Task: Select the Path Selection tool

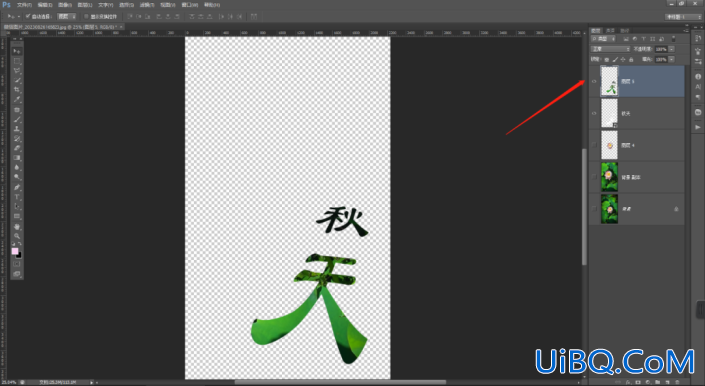Action: tap(17, 207)
